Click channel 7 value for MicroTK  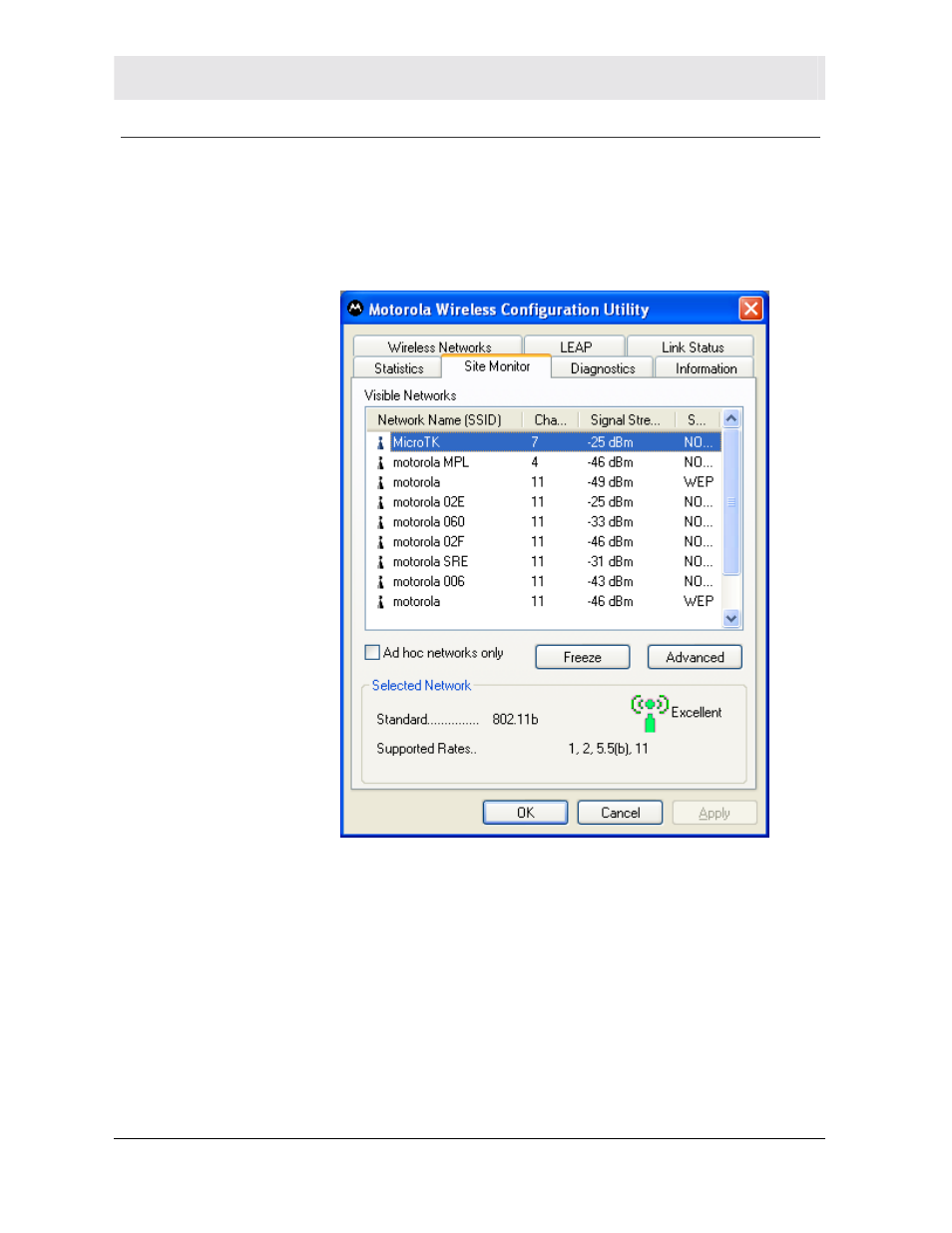pos(535,442)
